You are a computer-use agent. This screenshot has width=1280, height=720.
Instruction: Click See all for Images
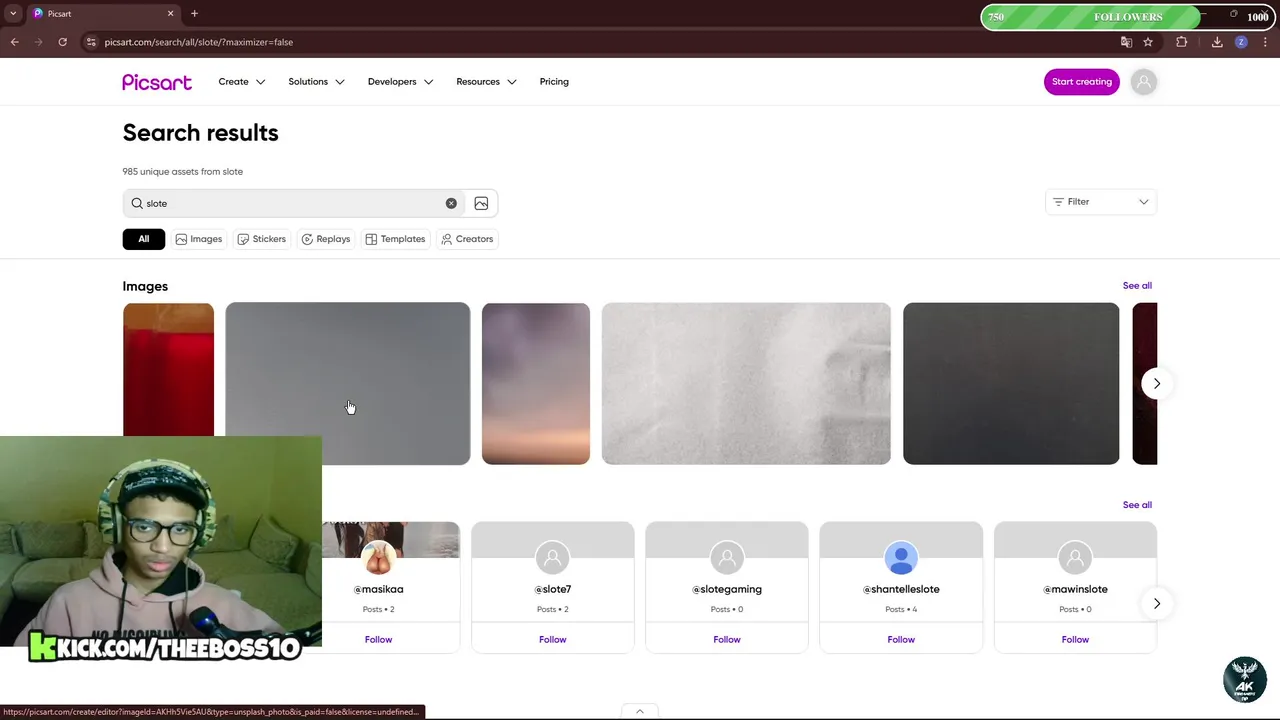click(x=1137, y=286)
